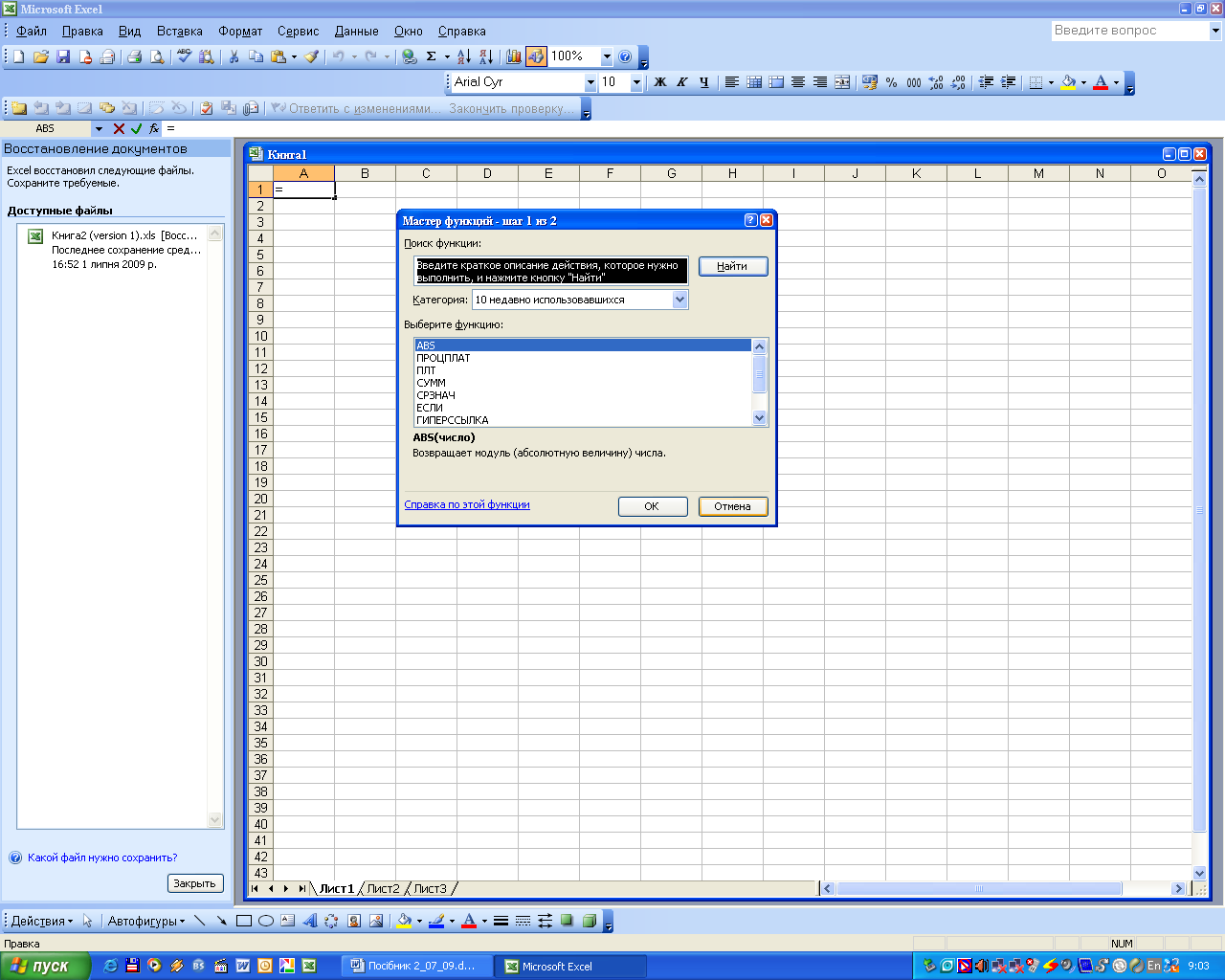
Task: Apply Currency format icon
Action: click(x=869, y=82)
